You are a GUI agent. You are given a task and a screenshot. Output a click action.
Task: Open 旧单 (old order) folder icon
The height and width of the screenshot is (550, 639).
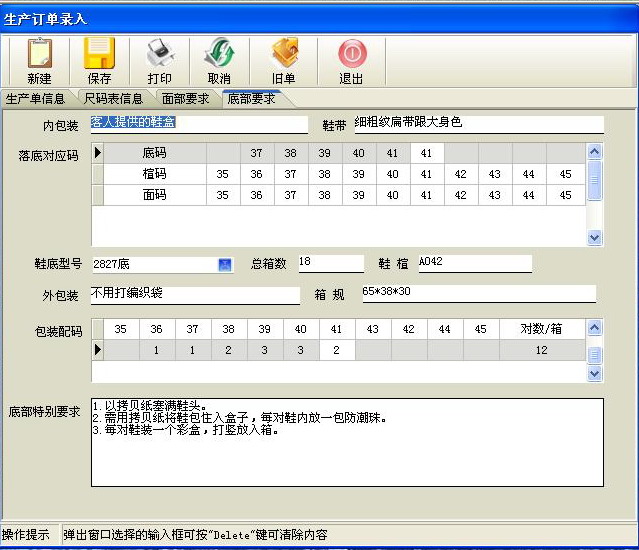[285, 53]
